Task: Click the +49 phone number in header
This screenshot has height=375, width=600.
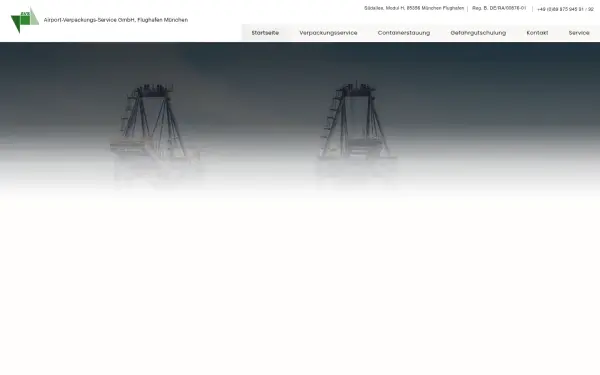Action: (565, 9)
